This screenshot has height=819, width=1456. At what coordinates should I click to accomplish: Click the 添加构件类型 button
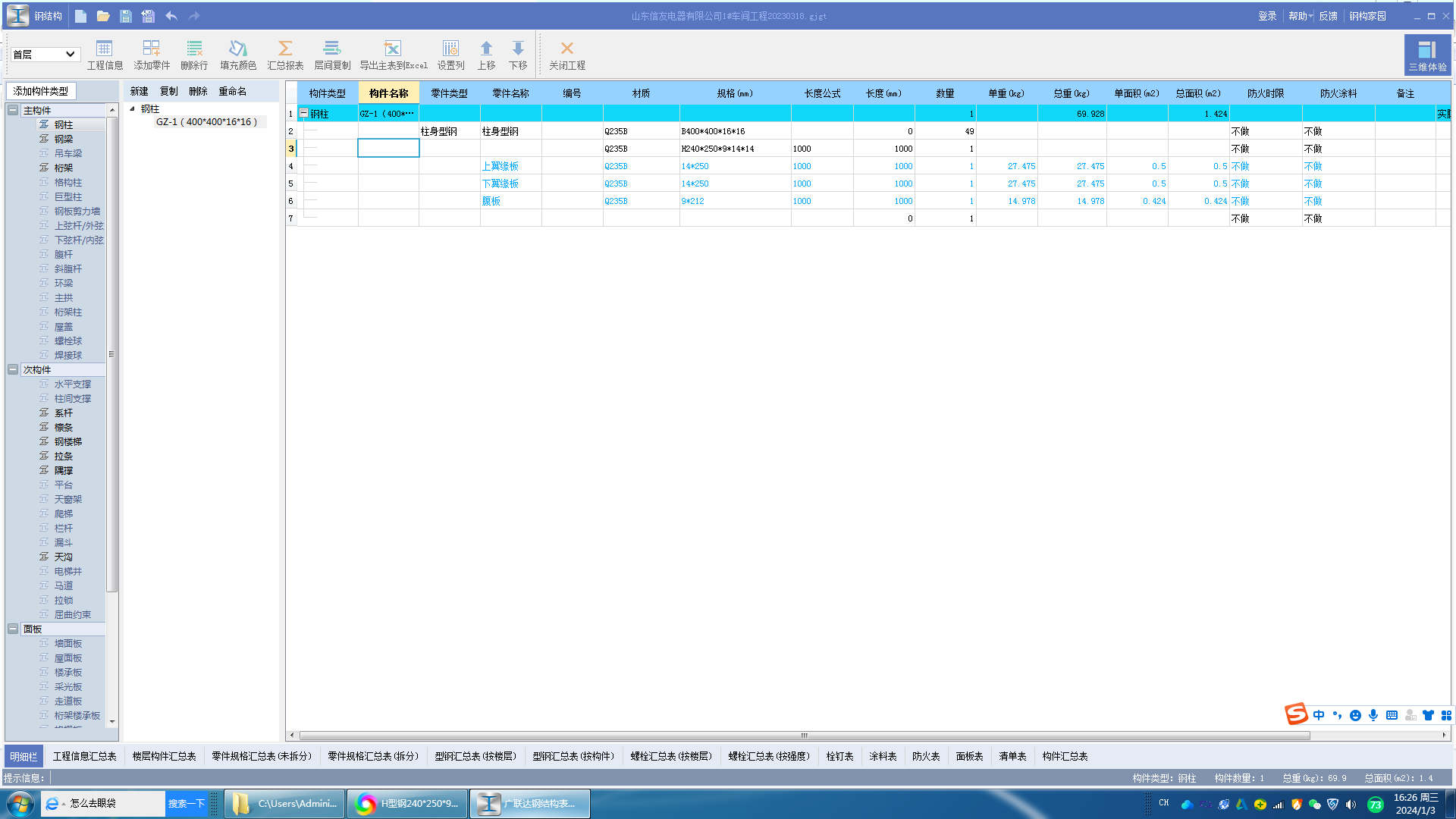[41, 91]
